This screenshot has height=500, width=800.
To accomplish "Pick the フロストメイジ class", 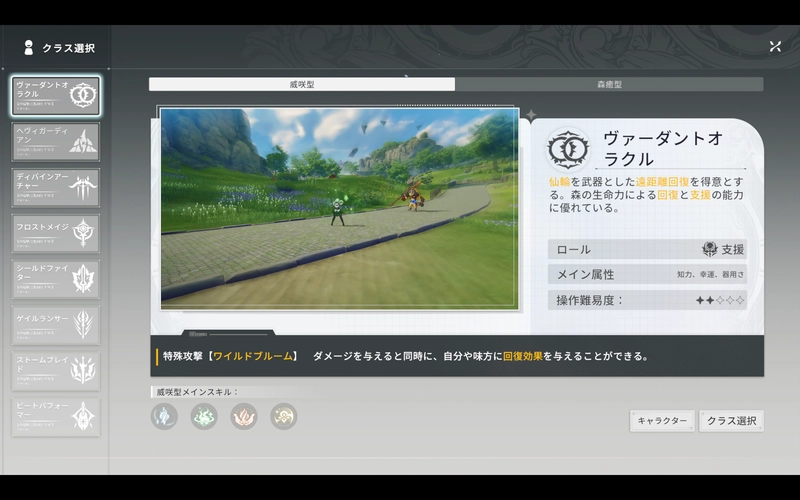I will (56, 233).
